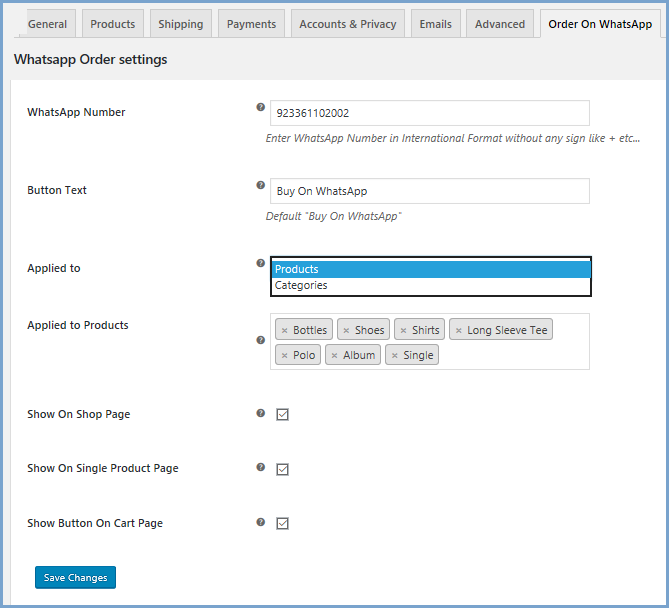Viewport: 669px width, 608px height.
Task: Switch to the Products tab
Action: coord(113,24)
